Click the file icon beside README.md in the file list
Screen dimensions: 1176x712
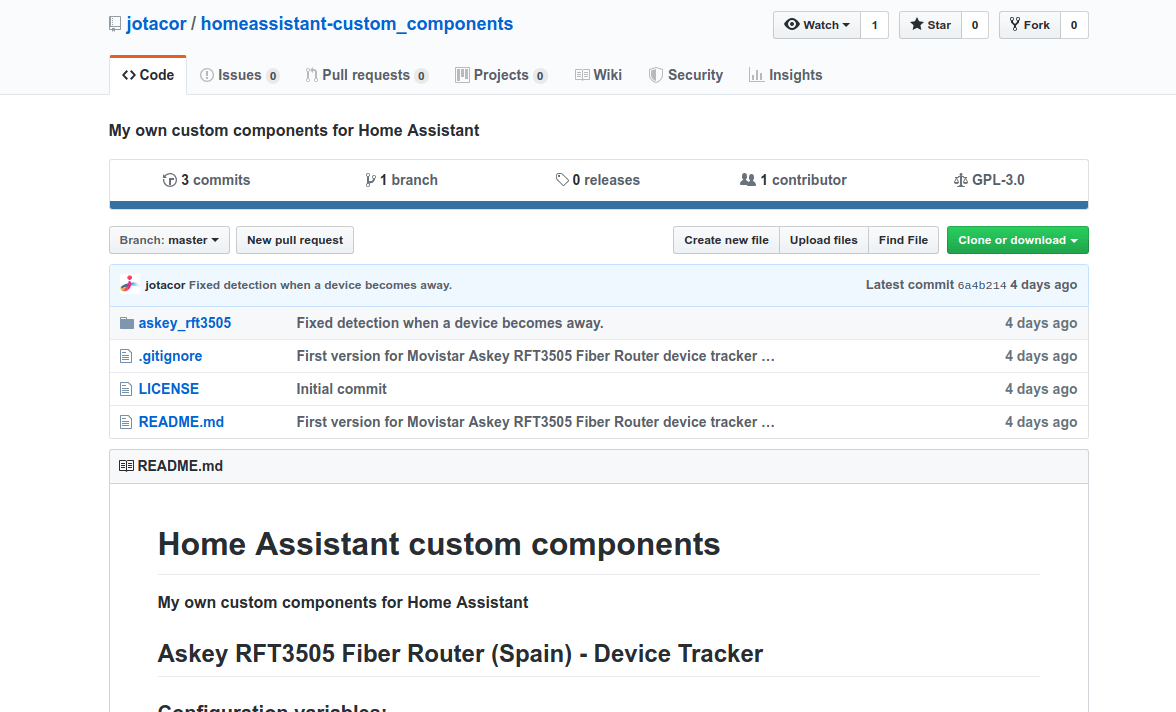click(x=126, y=422)
